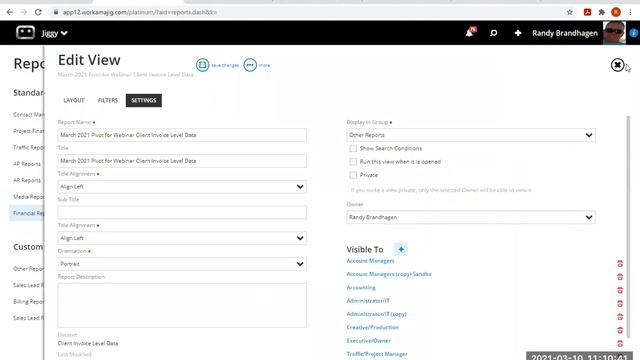This screenshot has height=360, width=640.
Task: Select the Settings tab
Action: coord(144,100)
